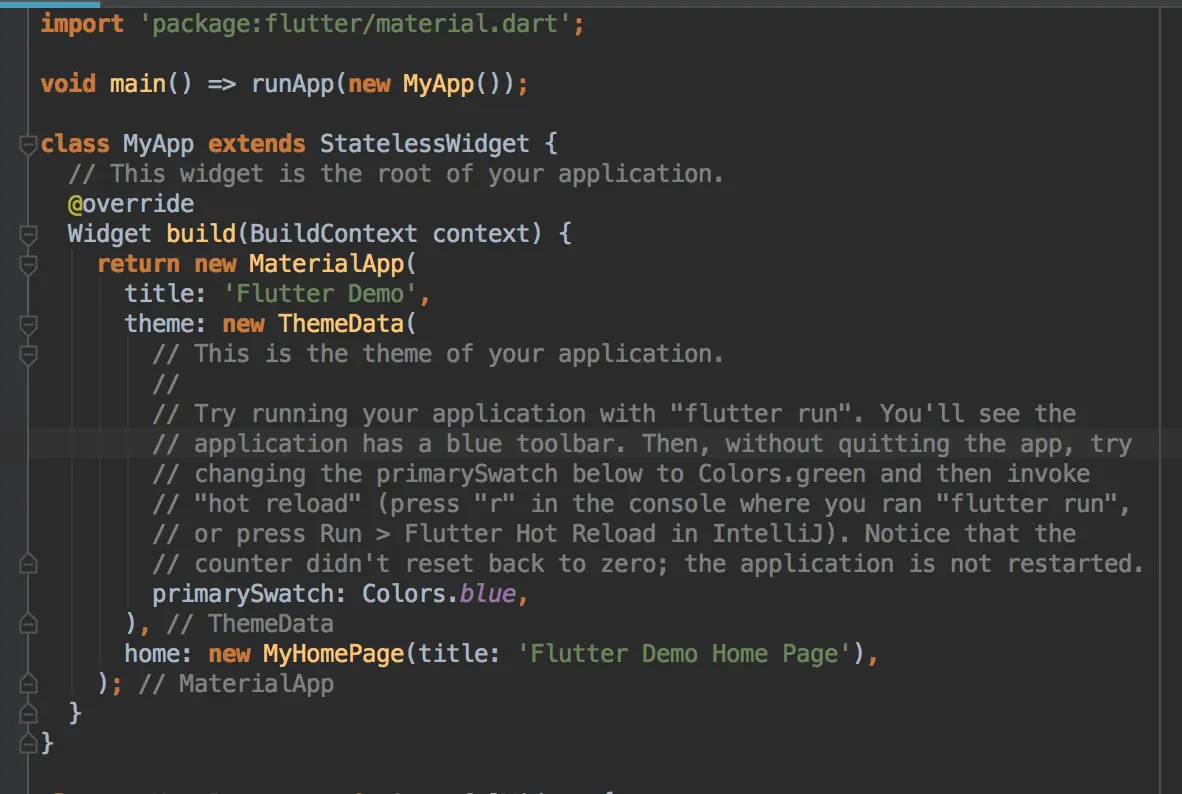This screenshot has height=794, width=1182.
Task: Click the 'StatelessWidget' type name
Action: tap(424, 143)
